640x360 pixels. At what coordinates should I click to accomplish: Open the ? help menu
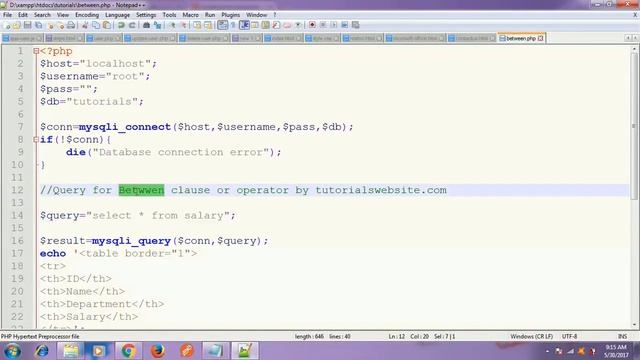pos(275,15)
